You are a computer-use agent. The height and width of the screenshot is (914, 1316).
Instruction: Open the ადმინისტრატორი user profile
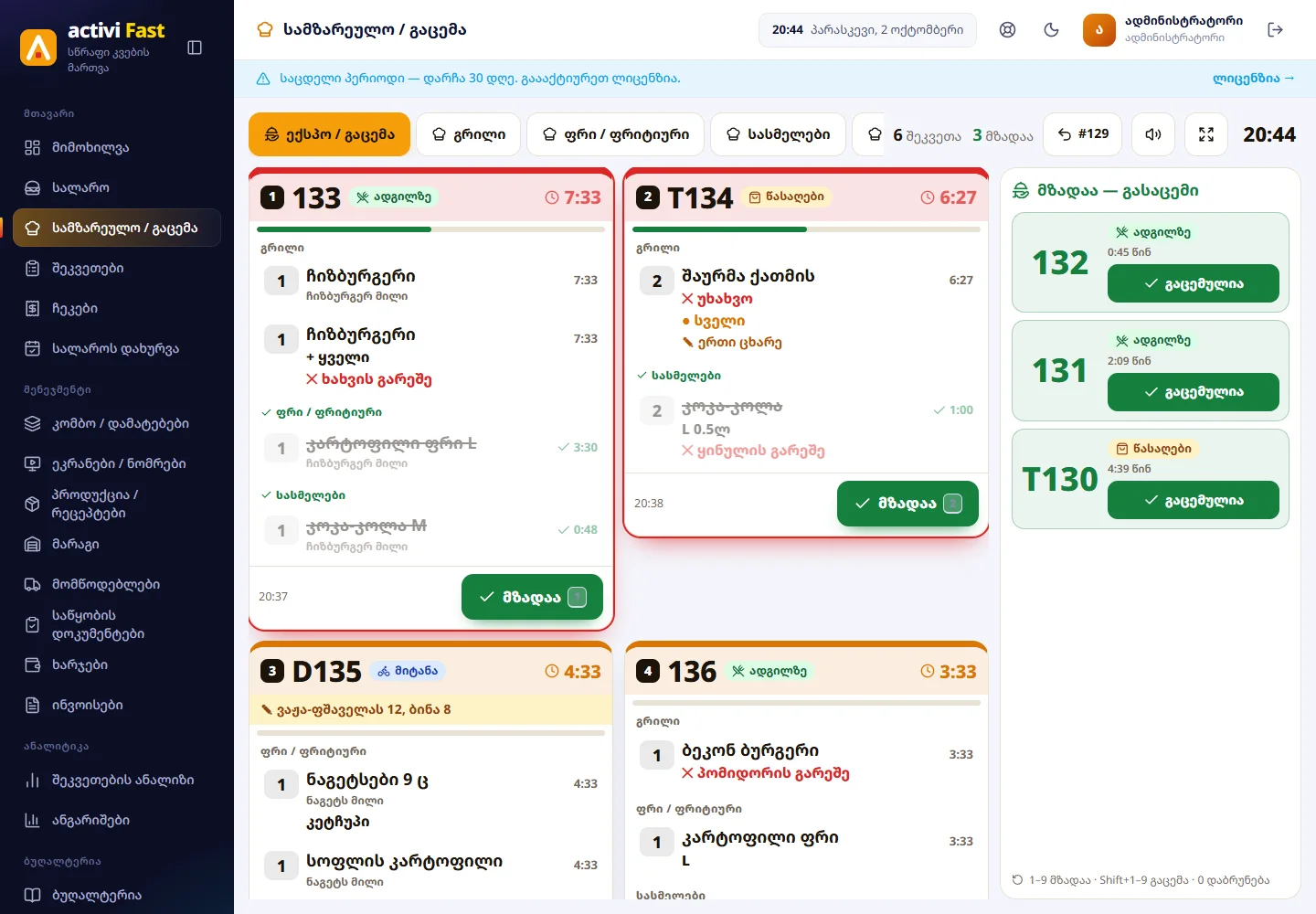[1163, 30]
